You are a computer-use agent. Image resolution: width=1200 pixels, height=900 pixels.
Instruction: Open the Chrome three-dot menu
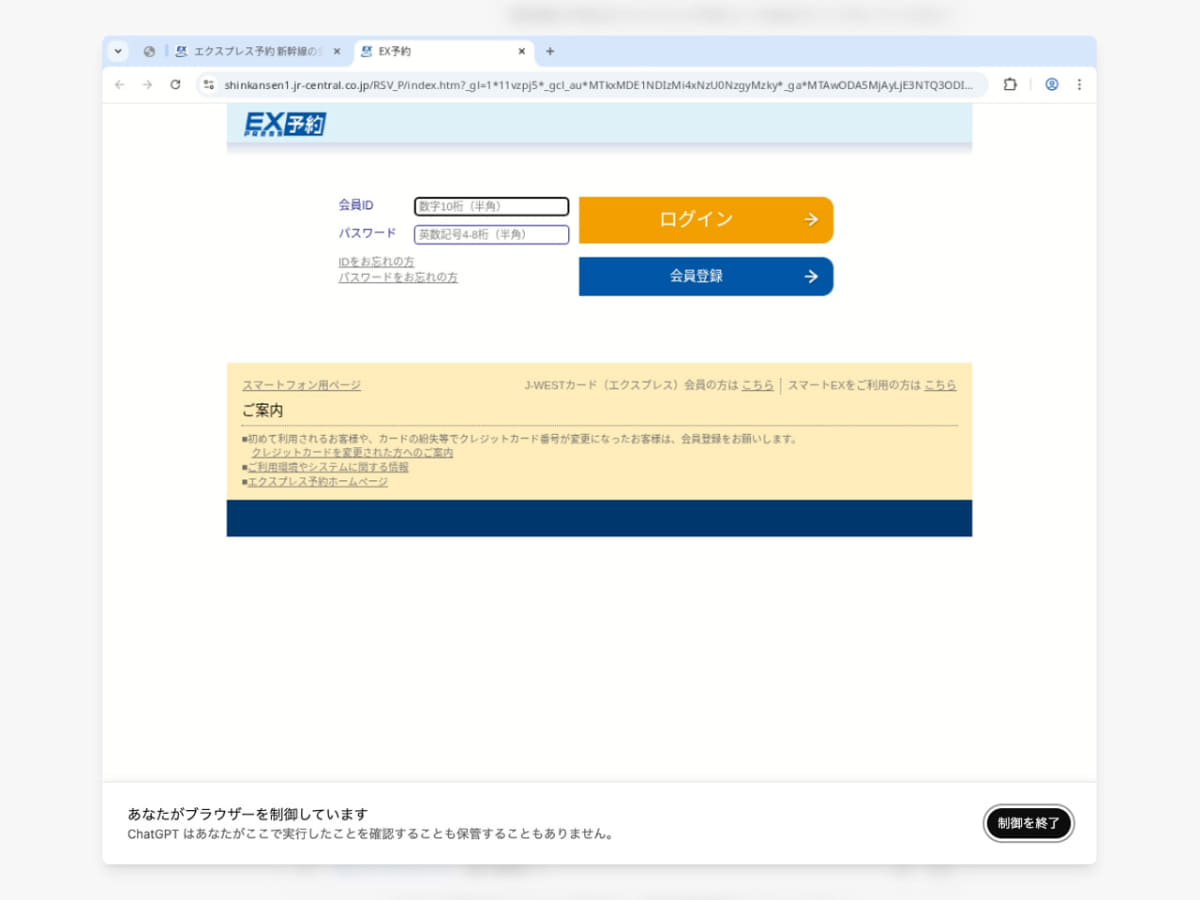coord(1079,85)
